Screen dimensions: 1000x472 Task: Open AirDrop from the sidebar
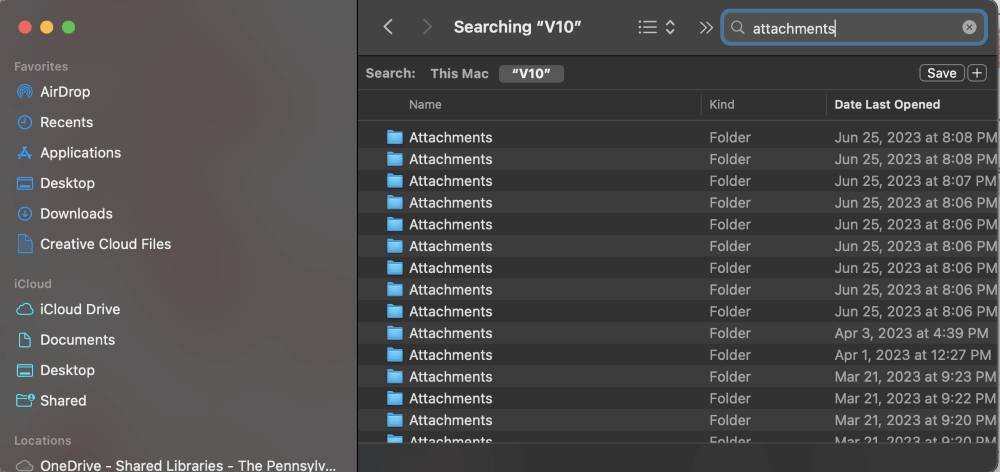[65, 92]
